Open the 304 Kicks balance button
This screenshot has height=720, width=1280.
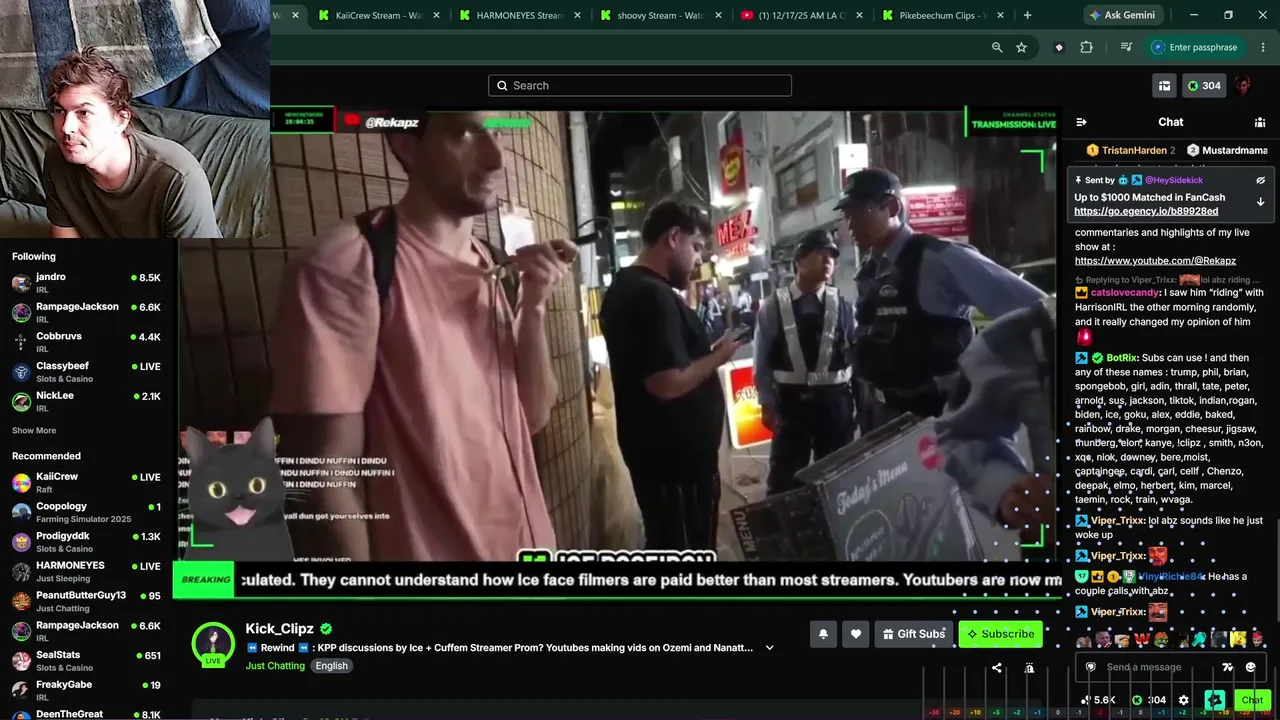(x=1204, y=86)
